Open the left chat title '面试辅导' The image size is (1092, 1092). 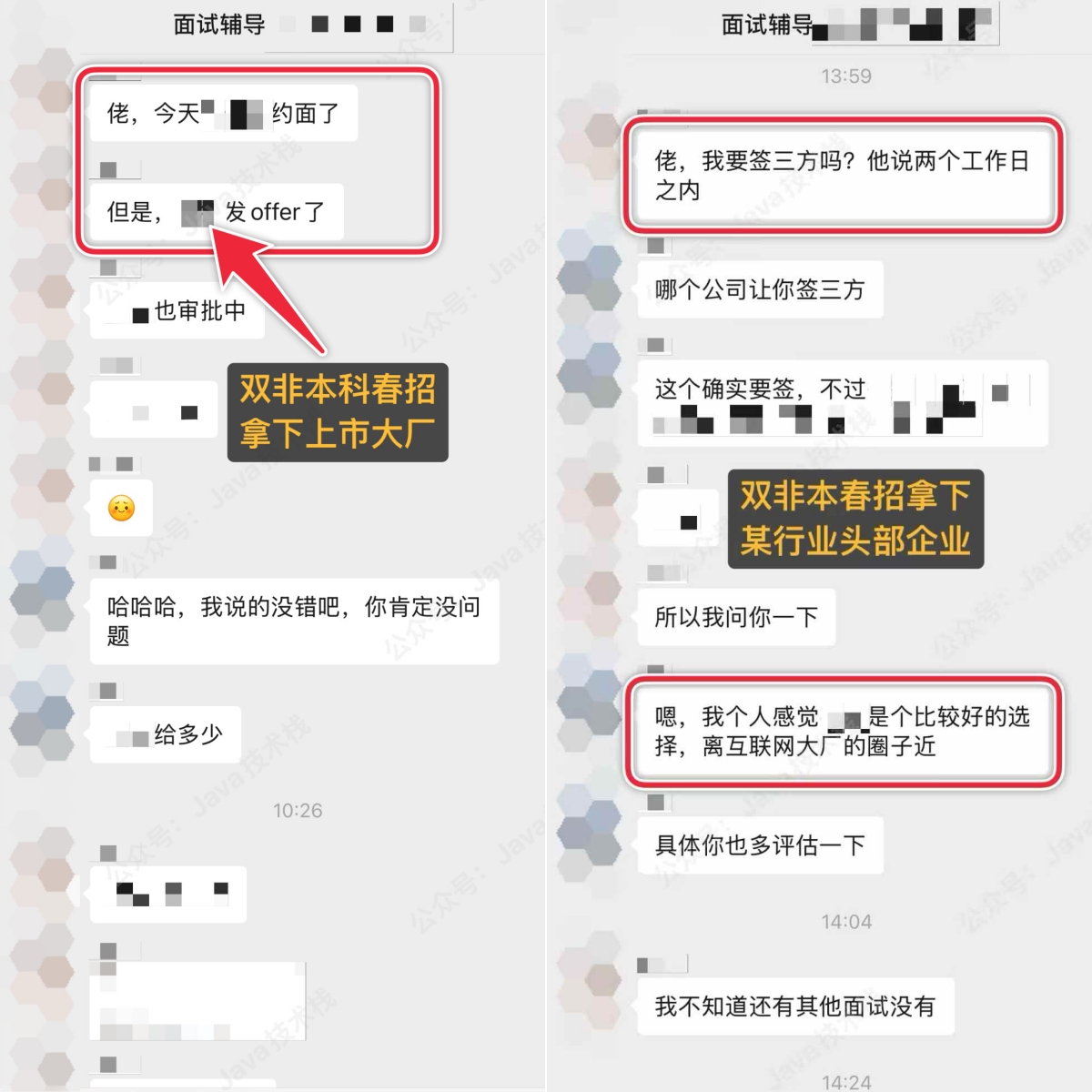click(x=219, y=24)
